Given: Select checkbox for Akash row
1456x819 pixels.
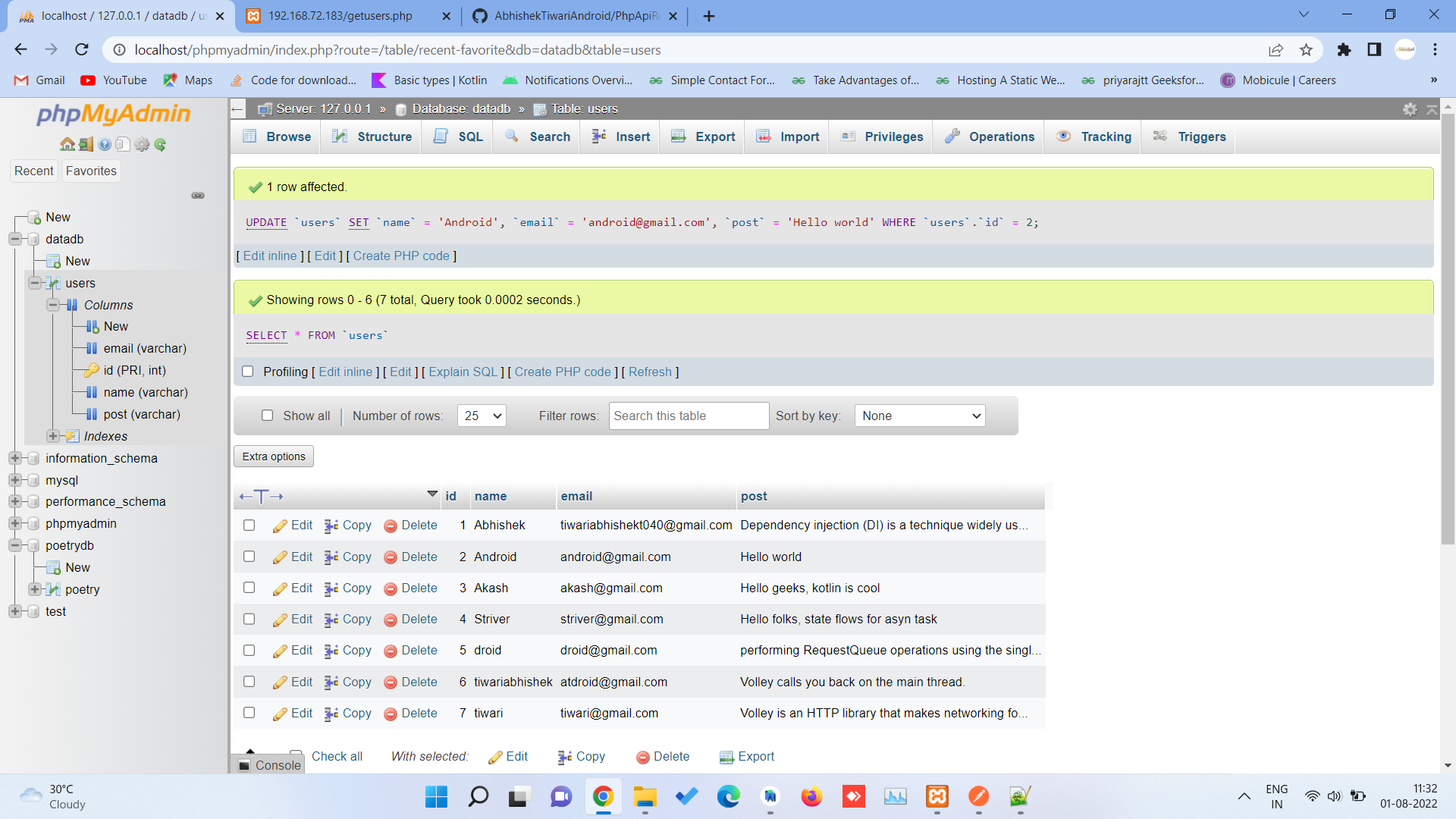Looking at the screenshot, I should coord(249,588).
